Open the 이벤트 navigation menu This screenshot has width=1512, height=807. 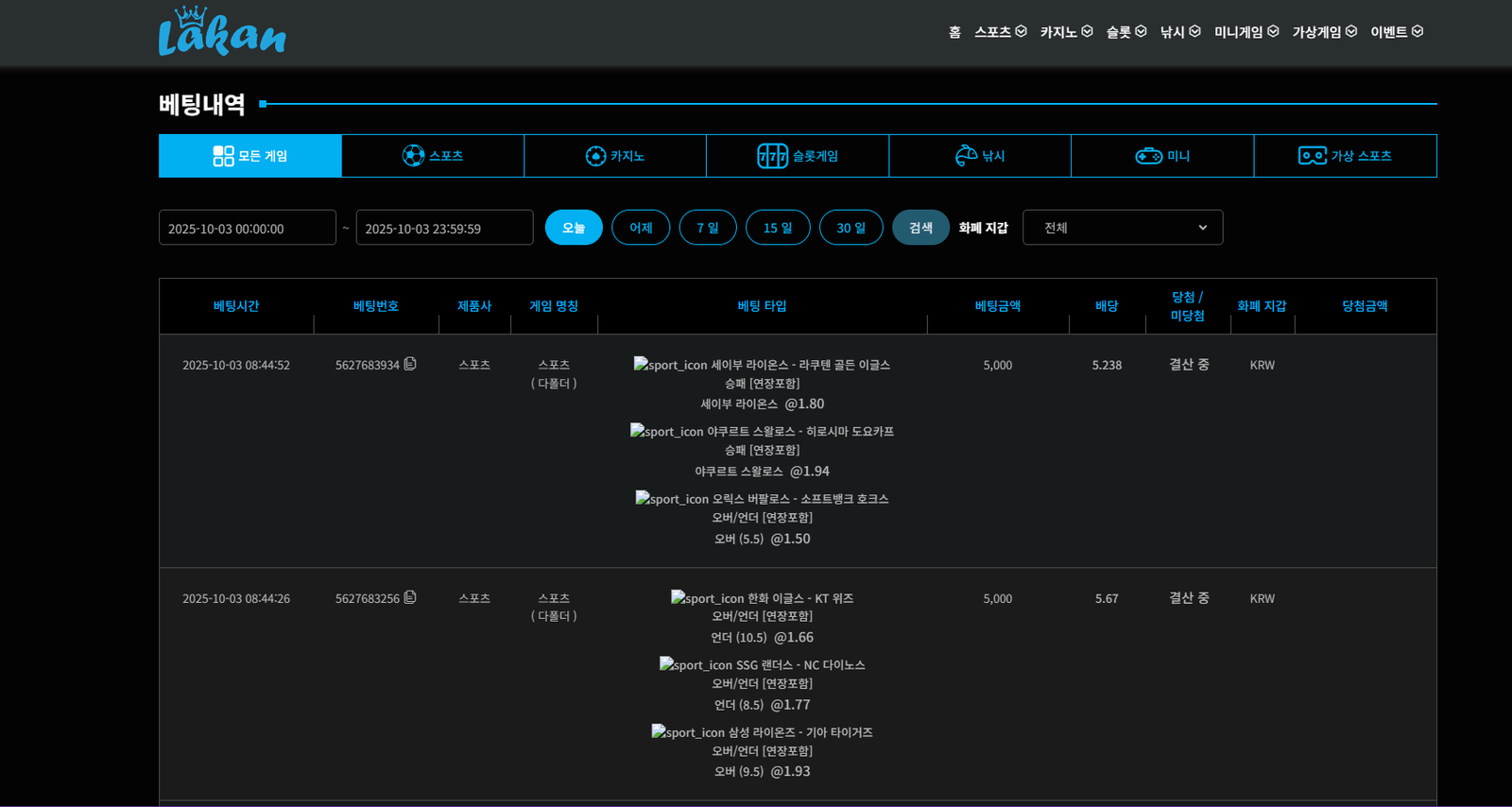tap(1396, 32)
